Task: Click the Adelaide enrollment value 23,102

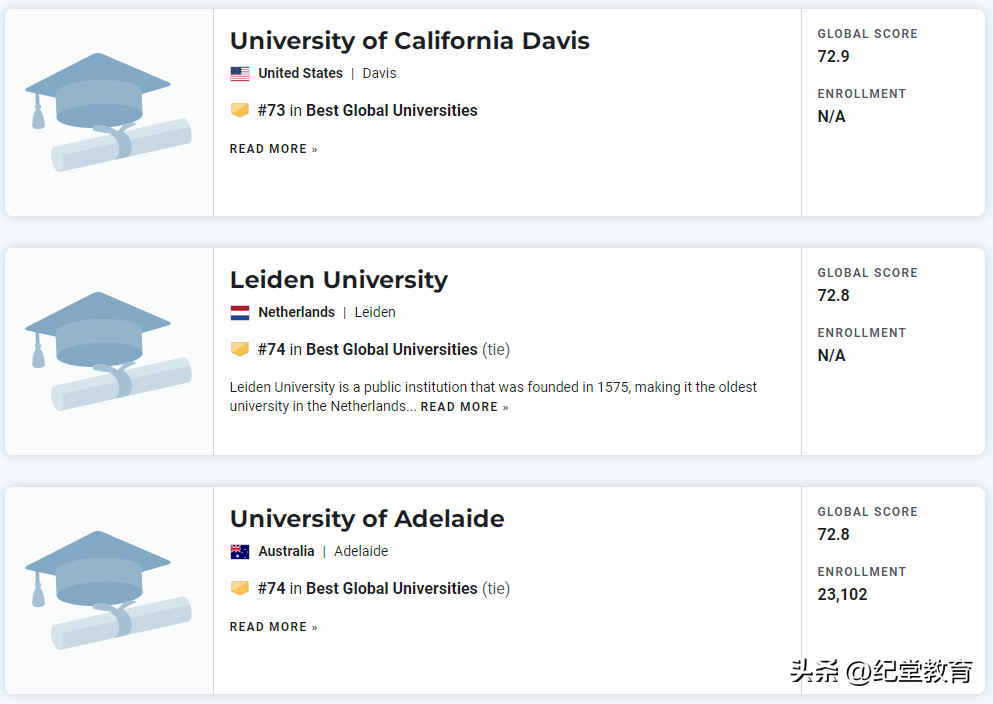Action: click(842, 594)
